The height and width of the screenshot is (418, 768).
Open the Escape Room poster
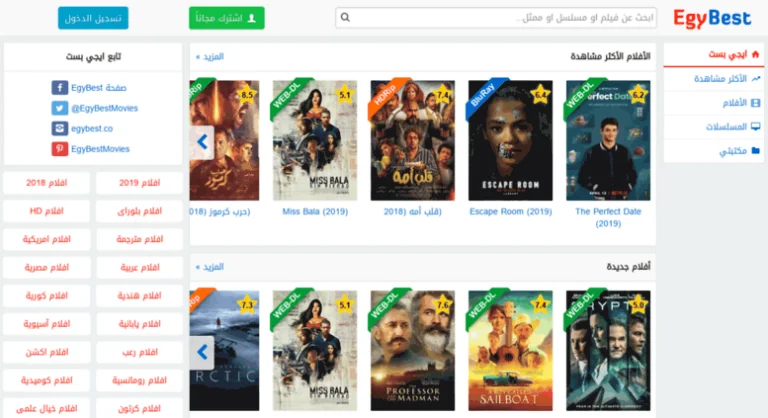coord(510,141)
